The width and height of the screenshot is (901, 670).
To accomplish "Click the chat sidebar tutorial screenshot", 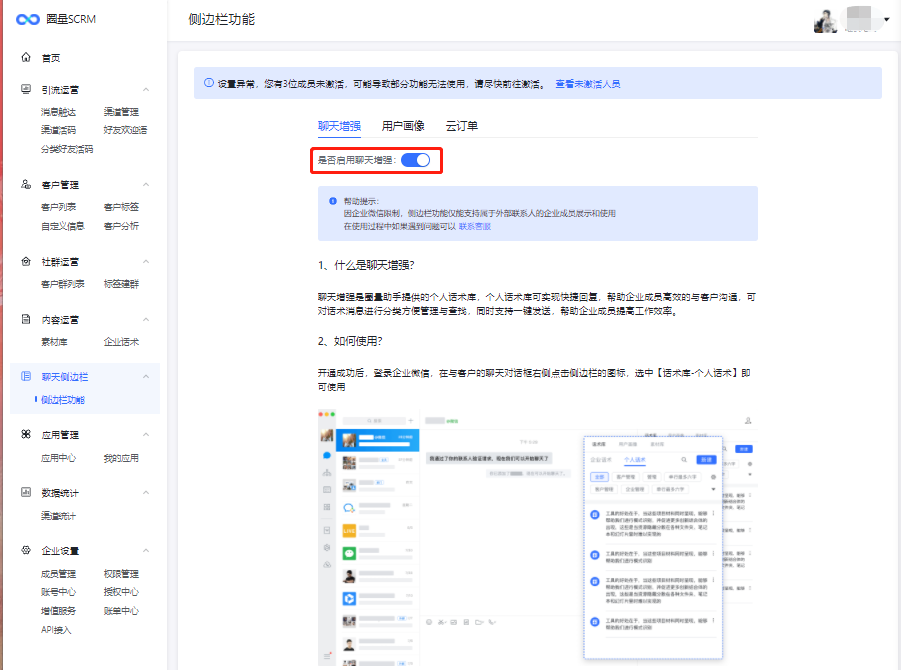I will tap(538, 537).
